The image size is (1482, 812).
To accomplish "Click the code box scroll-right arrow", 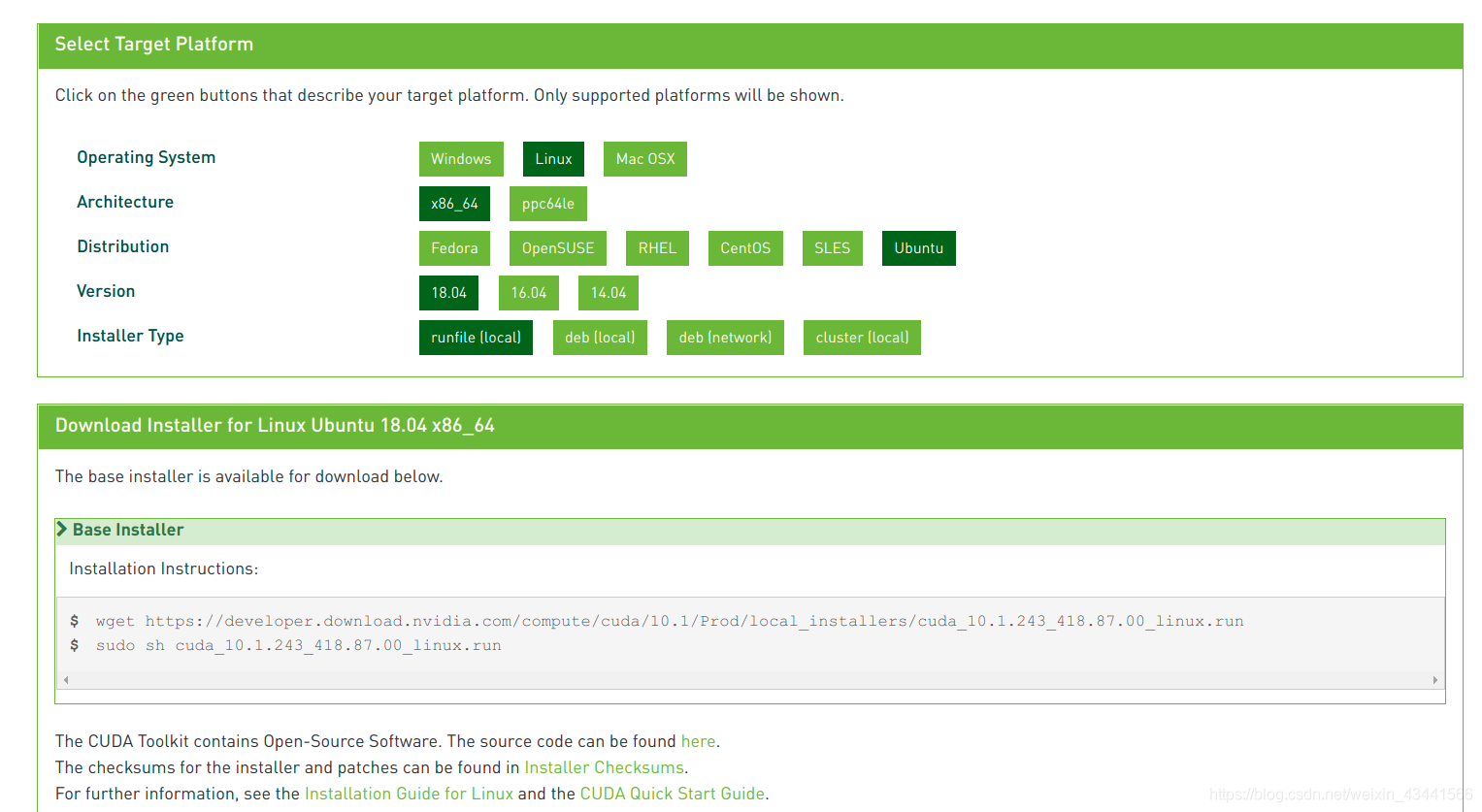I will pyautogui.click(x=1434, y=680).
